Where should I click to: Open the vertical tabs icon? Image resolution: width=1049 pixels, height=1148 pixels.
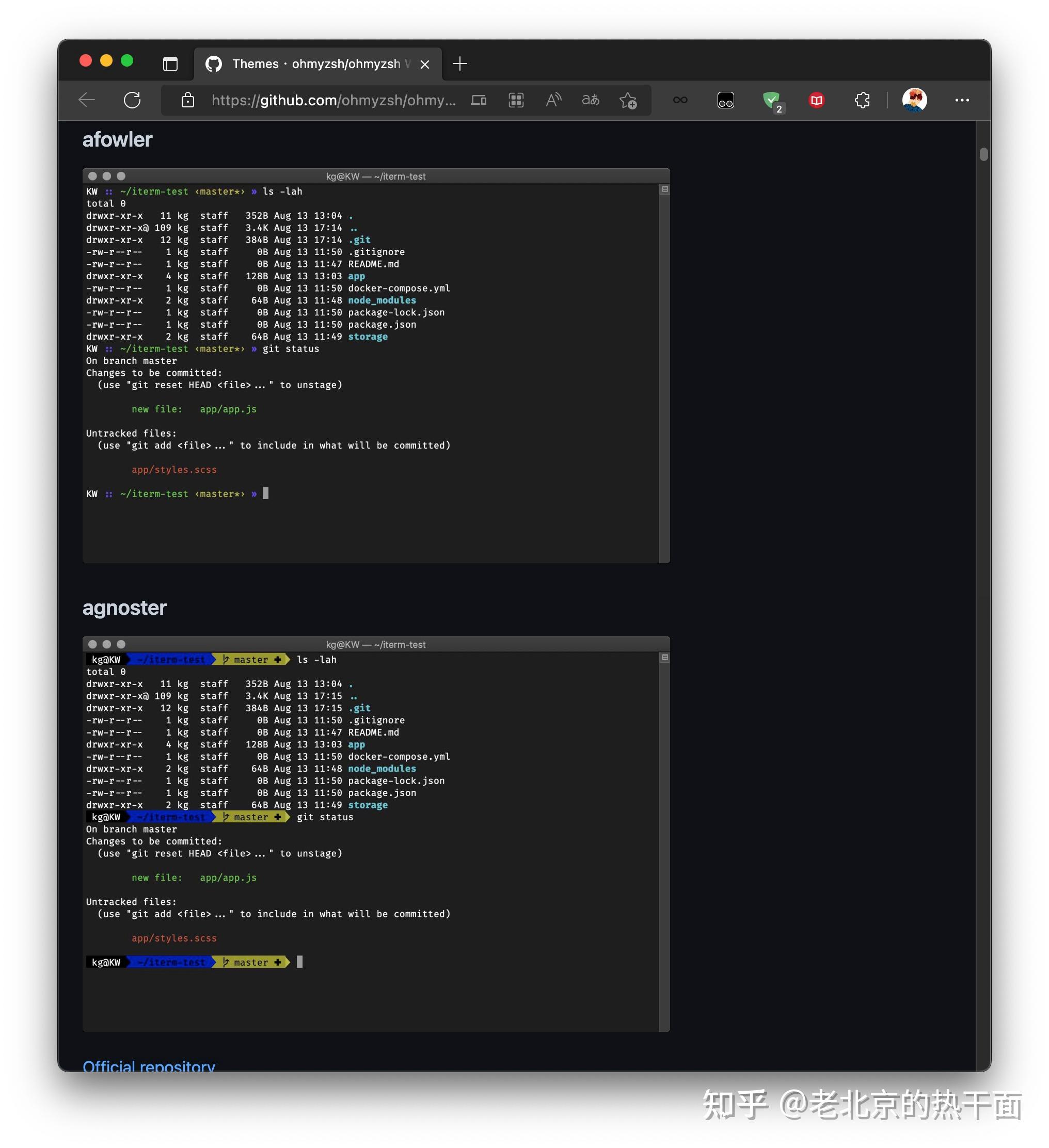[x=170, y=64]
